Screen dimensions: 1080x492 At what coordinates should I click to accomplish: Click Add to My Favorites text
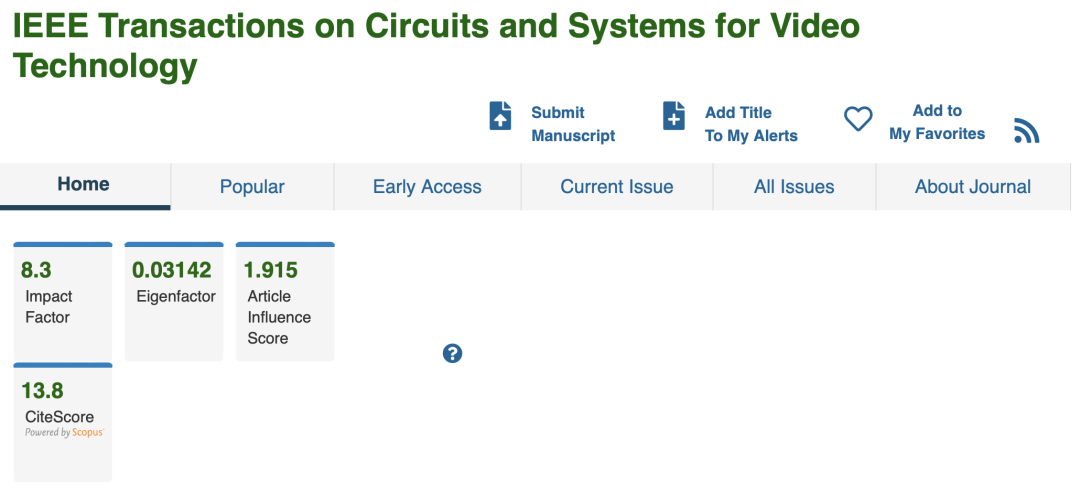coord(937,122)
